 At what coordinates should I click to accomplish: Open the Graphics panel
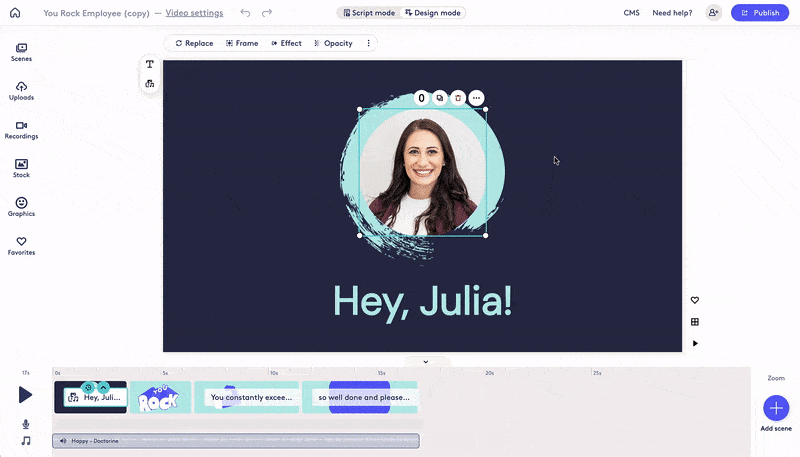point(21,207)
